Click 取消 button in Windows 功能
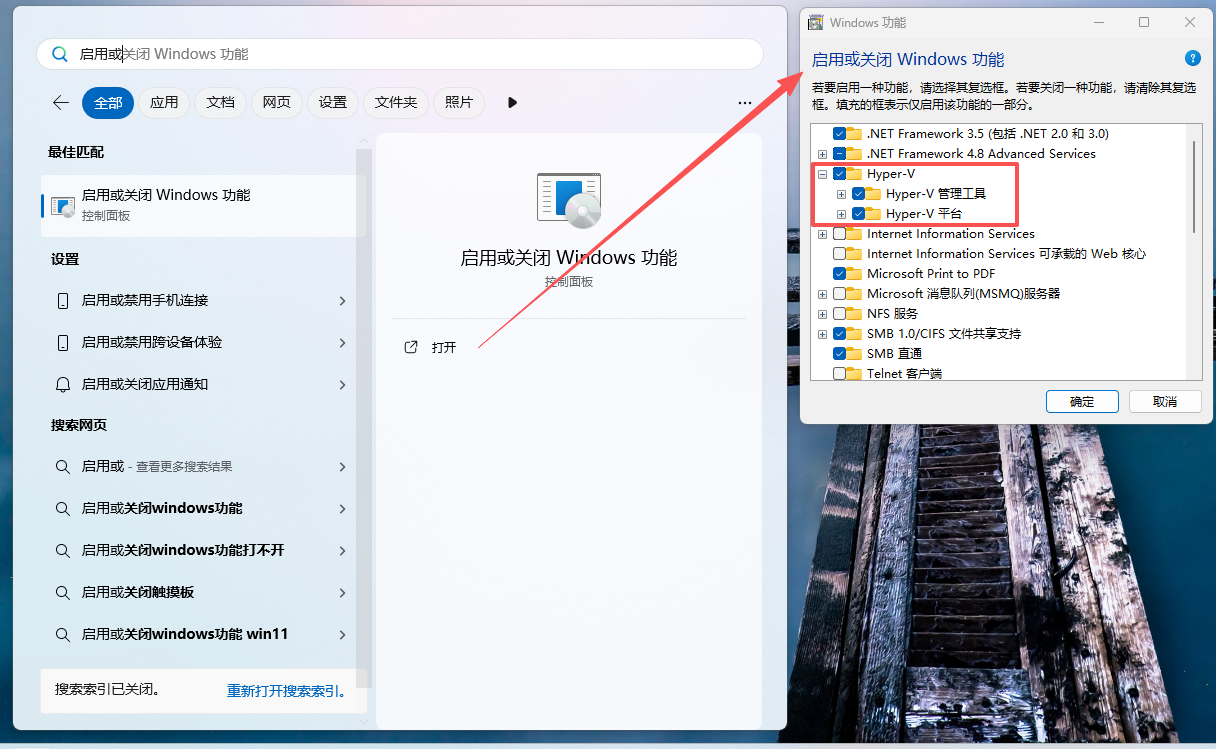Screen dimensions: 1216x749 coord(1165,401)
